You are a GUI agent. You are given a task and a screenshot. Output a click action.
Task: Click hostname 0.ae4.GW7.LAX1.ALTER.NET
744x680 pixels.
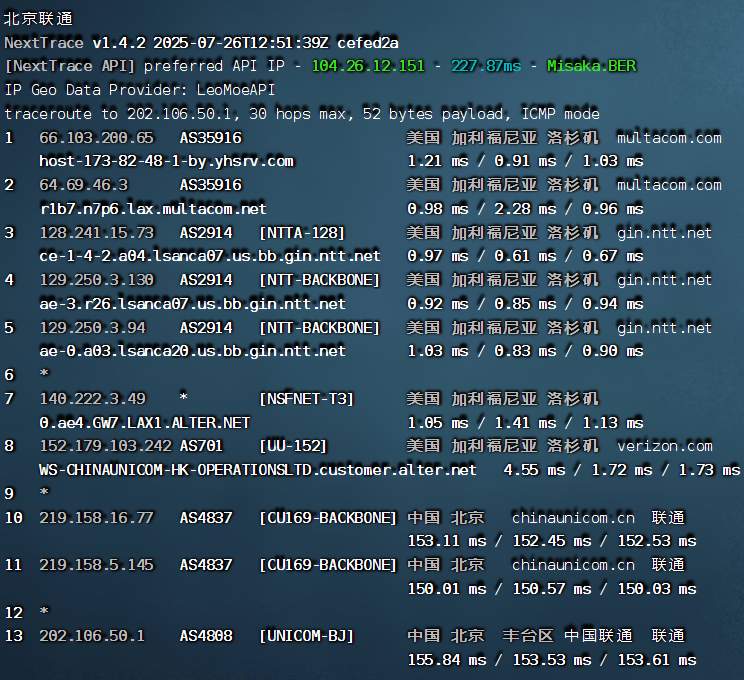click(144, 423)
